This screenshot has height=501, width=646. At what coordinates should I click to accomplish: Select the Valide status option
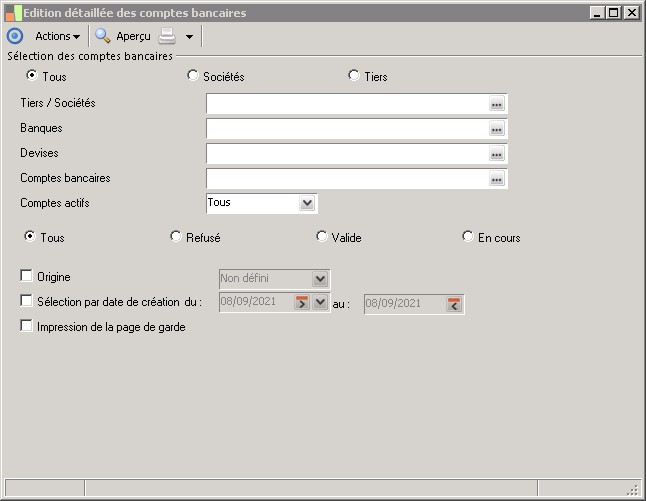pos(322,237)
